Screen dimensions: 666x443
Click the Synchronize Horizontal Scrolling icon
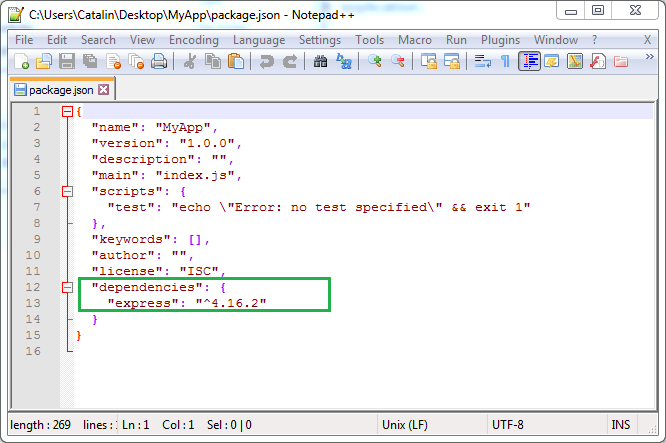coord(452,61)
